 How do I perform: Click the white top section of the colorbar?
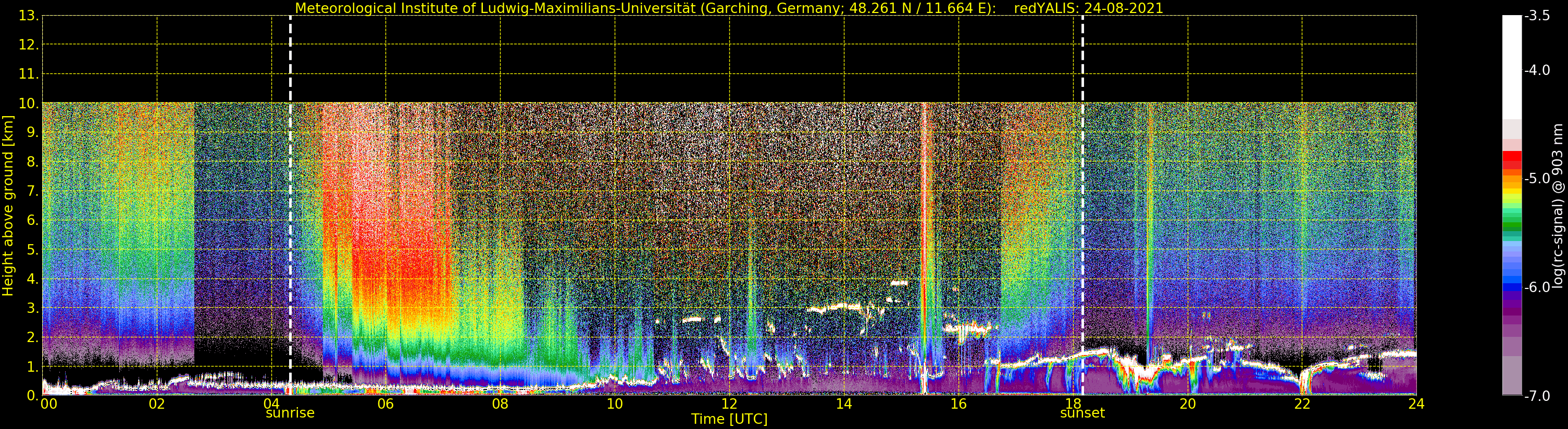1512,67
